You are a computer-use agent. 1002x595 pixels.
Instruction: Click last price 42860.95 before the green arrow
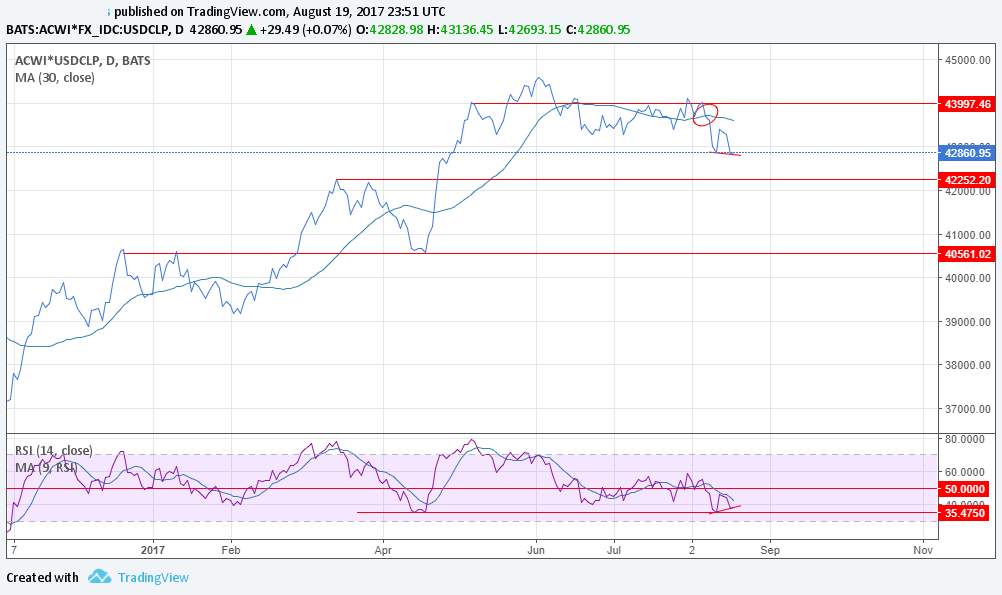tap(216, 29)
